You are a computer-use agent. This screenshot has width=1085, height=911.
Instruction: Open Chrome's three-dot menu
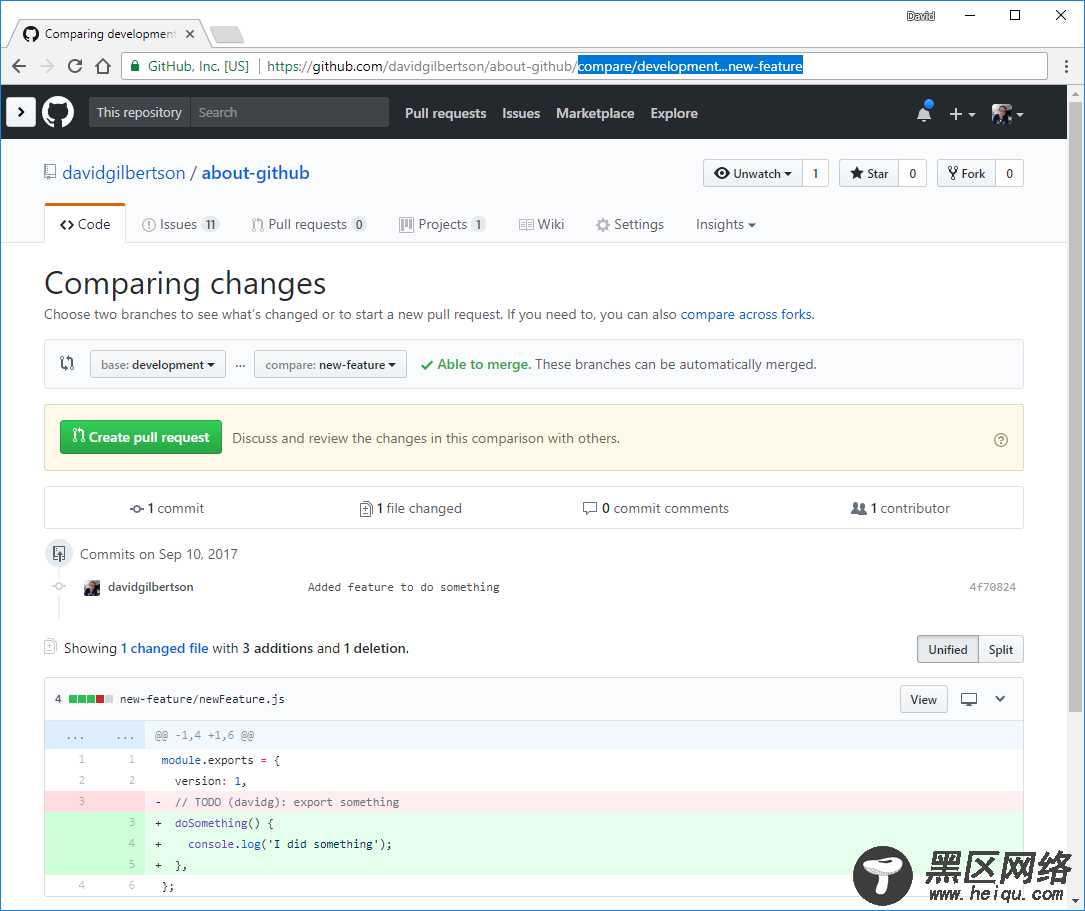[1066, 66]
